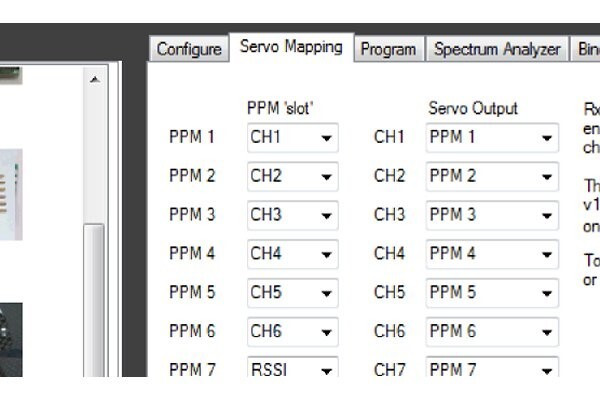Open the PPM 4 slot dropdown
The image size is (600, 400).
point(292,254)
